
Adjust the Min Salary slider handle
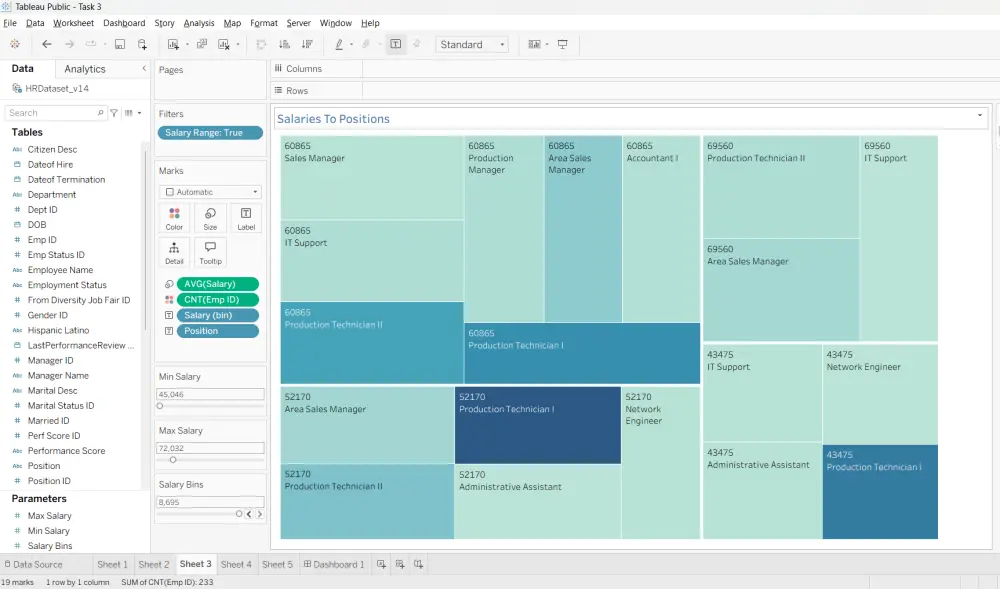click(x=160, y=405)
